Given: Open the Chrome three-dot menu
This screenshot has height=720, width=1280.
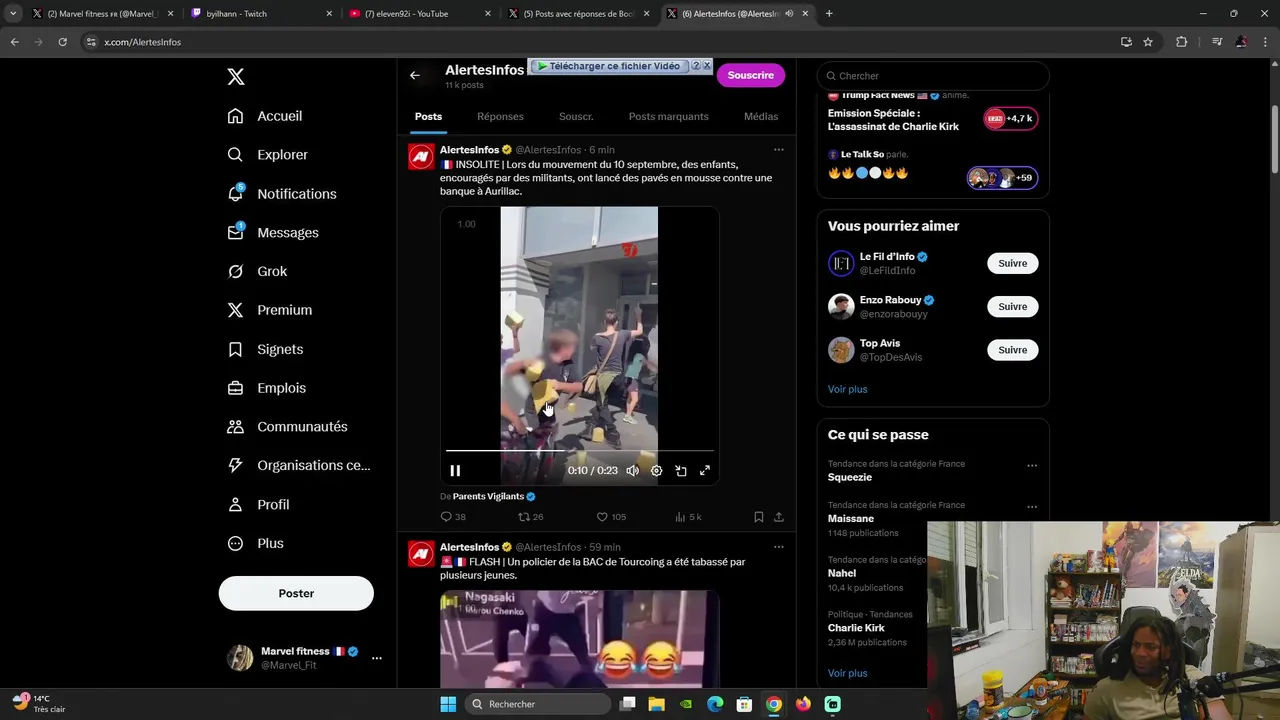Looking at the screenshot, I should pyautogui.click(x=1265, y=42).
